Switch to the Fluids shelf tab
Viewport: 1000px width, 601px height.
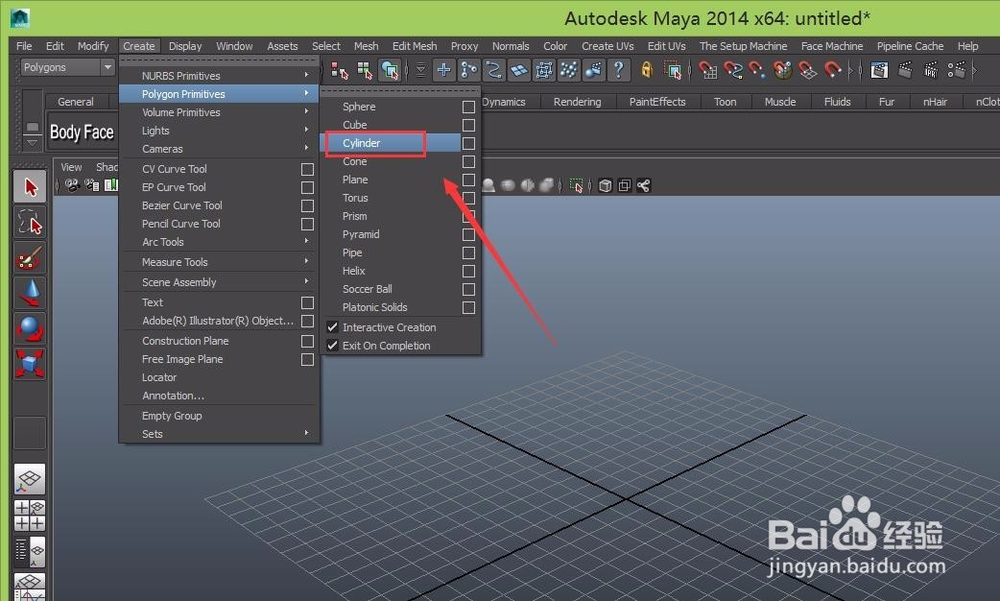pos(837,102)
